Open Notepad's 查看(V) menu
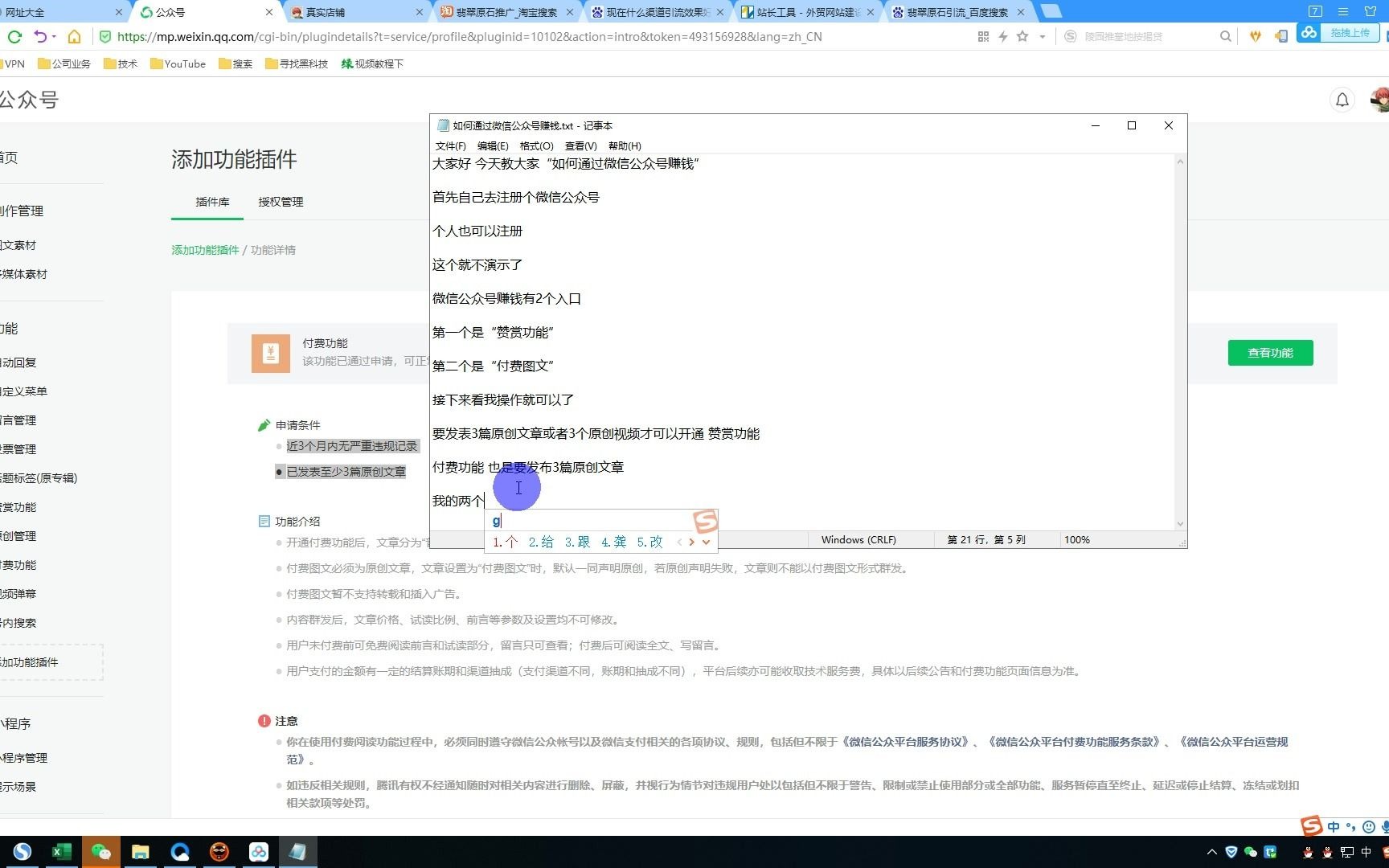Viewport: 1389px width, 868px height. (x=580, y=145)
